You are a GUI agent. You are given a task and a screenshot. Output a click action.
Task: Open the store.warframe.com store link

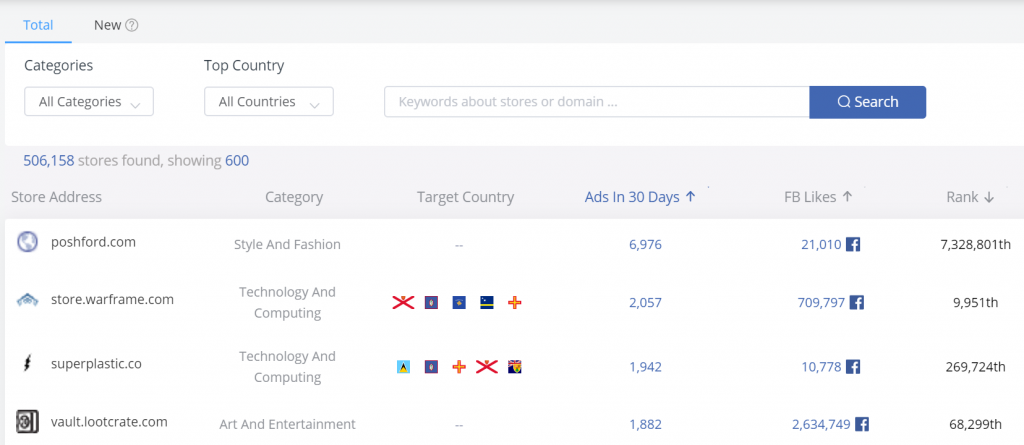tap(112, 300)
